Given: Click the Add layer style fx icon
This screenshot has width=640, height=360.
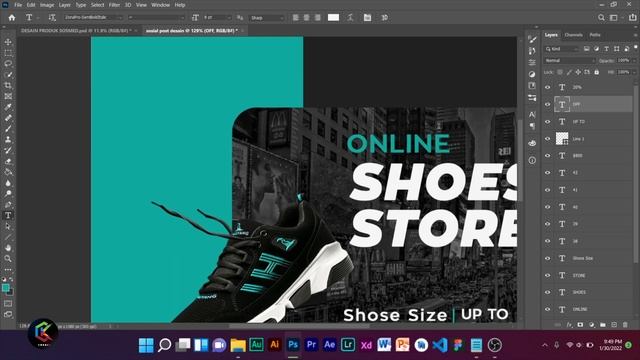Looking at the screenshot, I should [x=569, y=325].
